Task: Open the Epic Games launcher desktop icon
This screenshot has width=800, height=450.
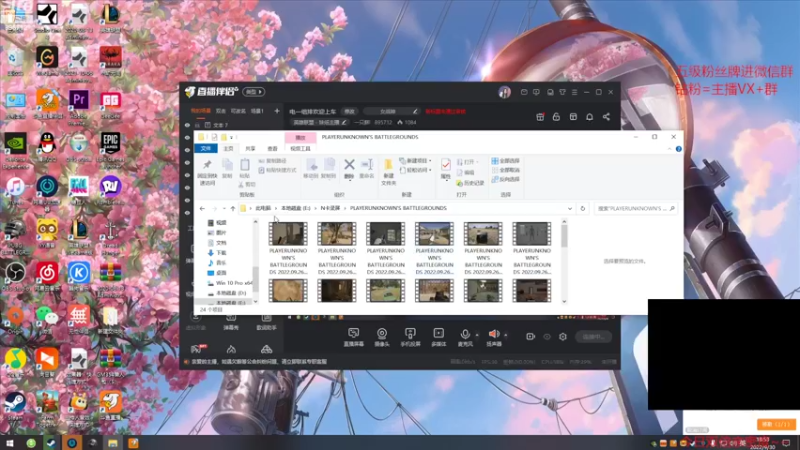Action: [110, 143]
